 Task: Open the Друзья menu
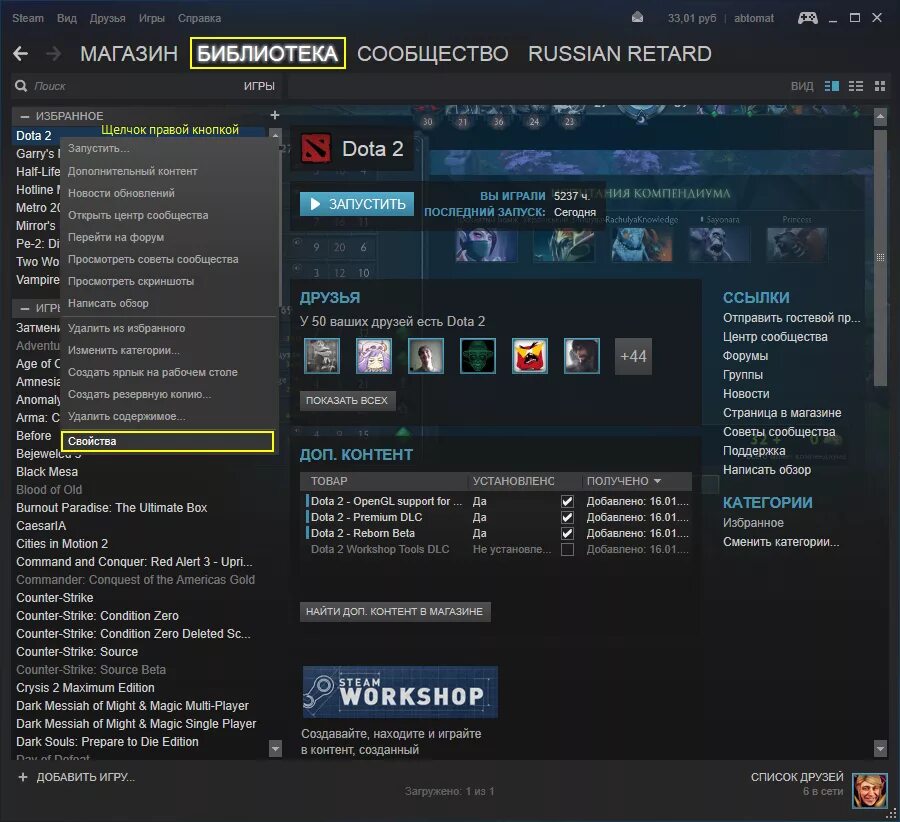[107, 18]
